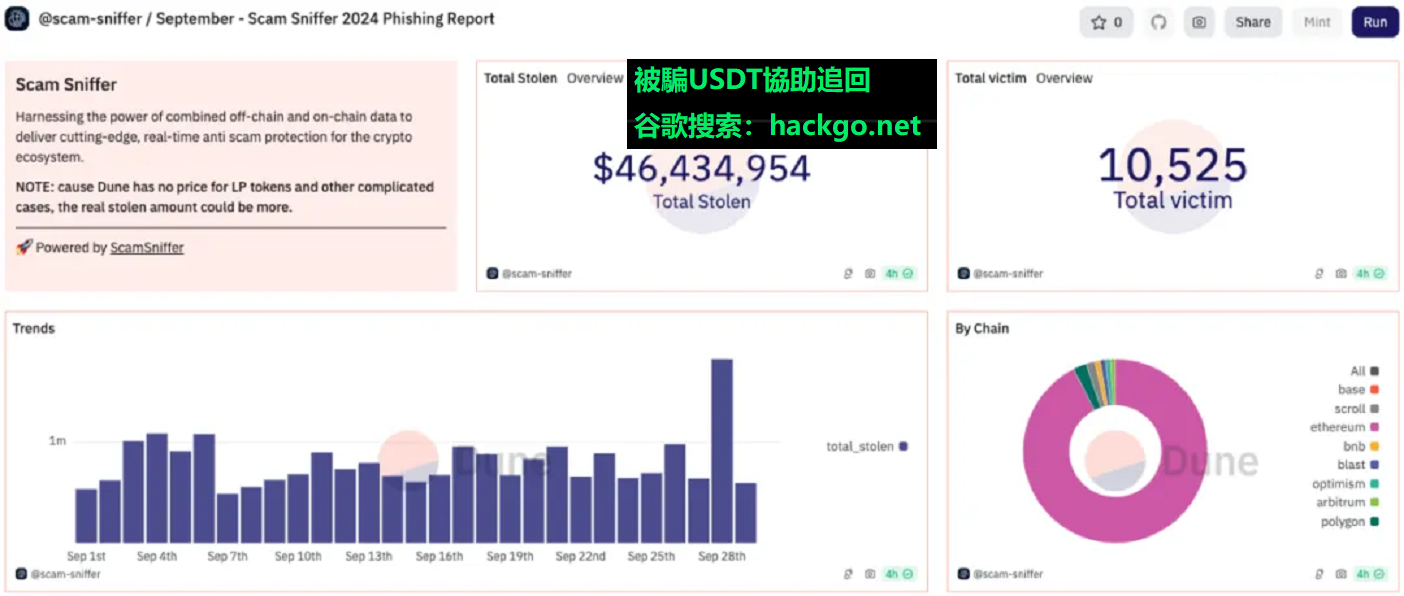Screen dimensions: 1404x596
Task: Click the Sep 4th axis label
Action: 156,556
